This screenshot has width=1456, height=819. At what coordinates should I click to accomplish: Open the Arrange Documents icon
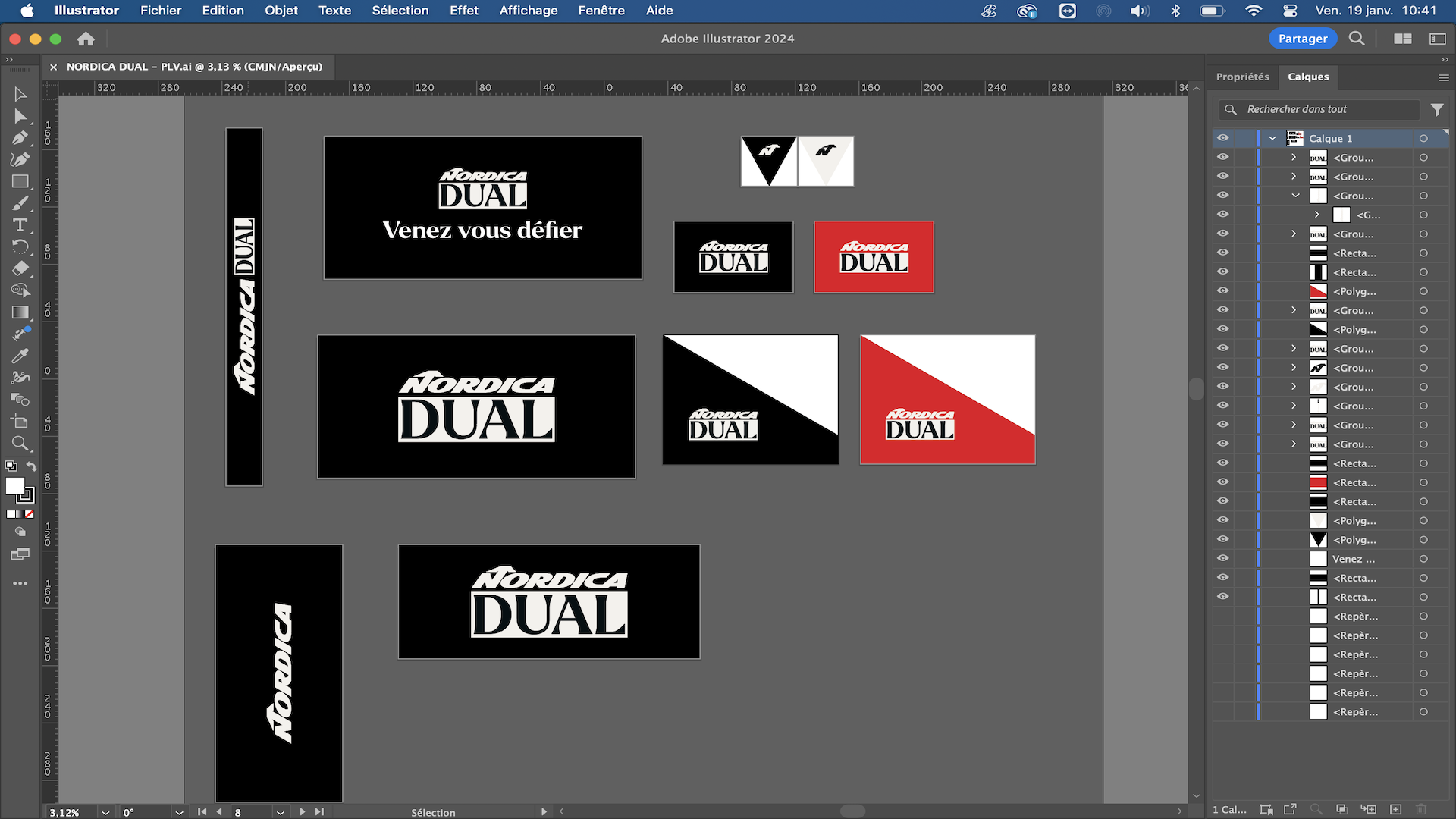point(1403,39)
